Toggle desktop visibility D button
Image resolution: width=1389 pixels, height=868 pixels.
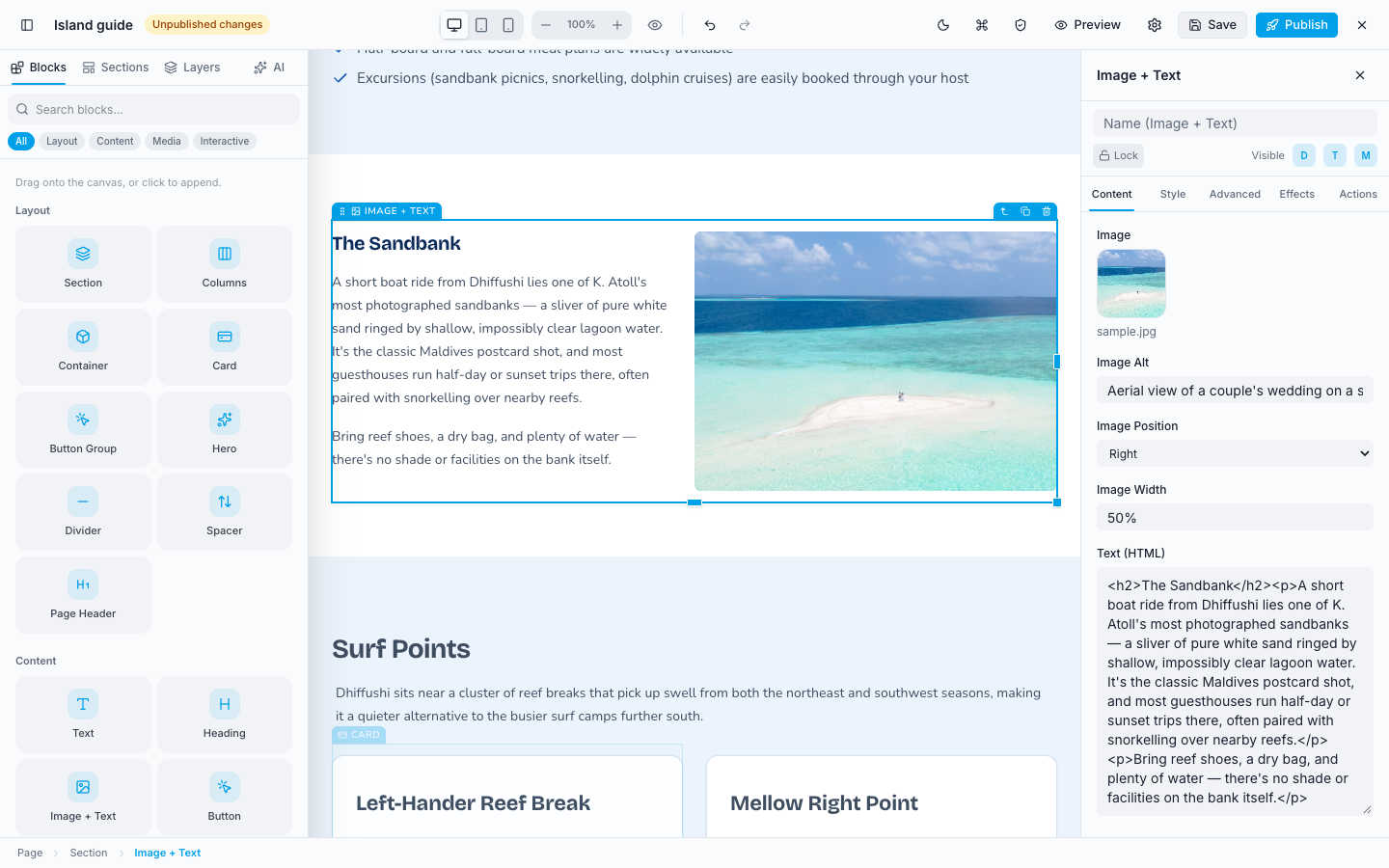pyautogui.click(x=1304, y=155)
